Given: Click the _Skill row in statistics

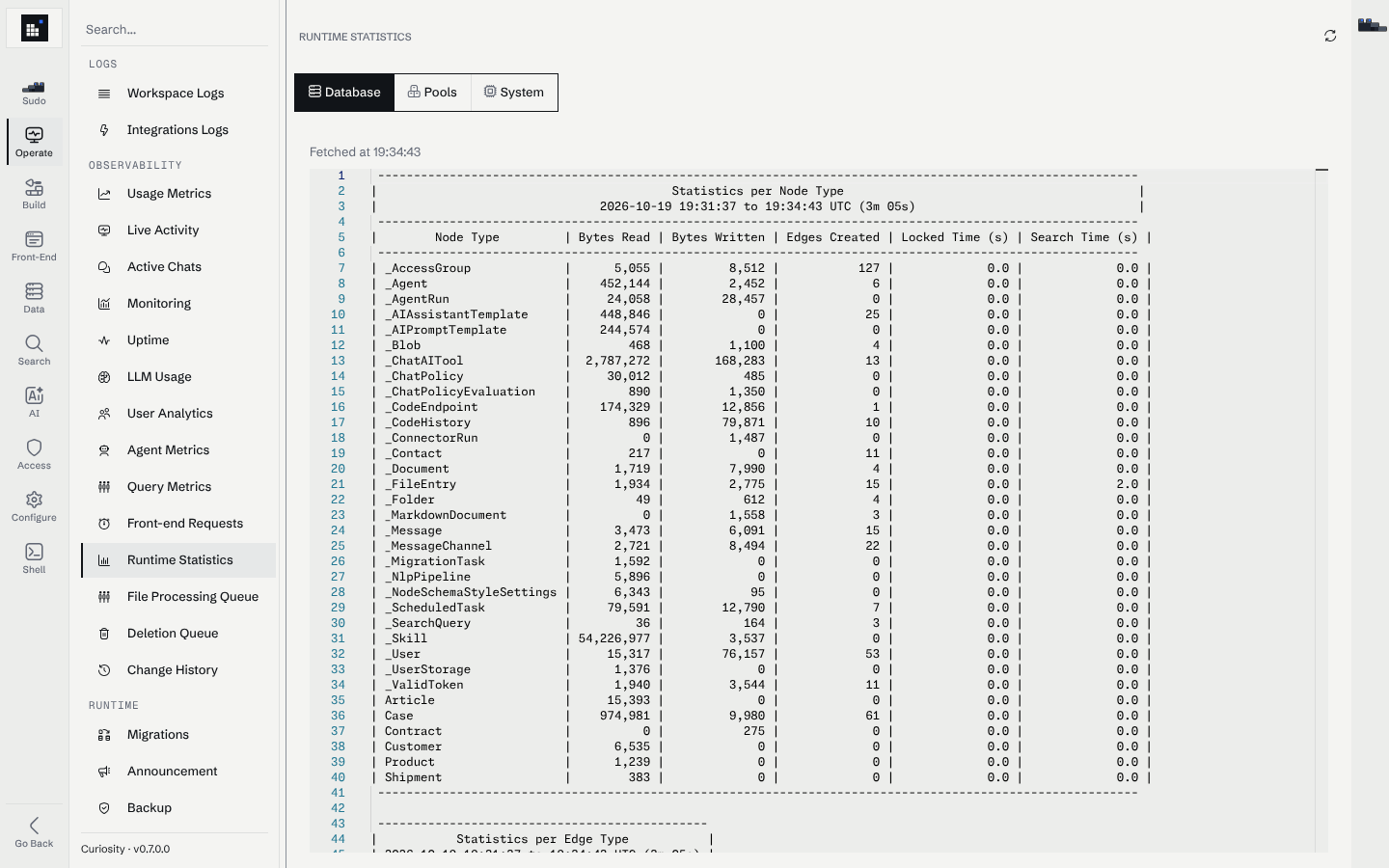Looking at the screenshot, I should pyautogui.click(x=762, y=638).
